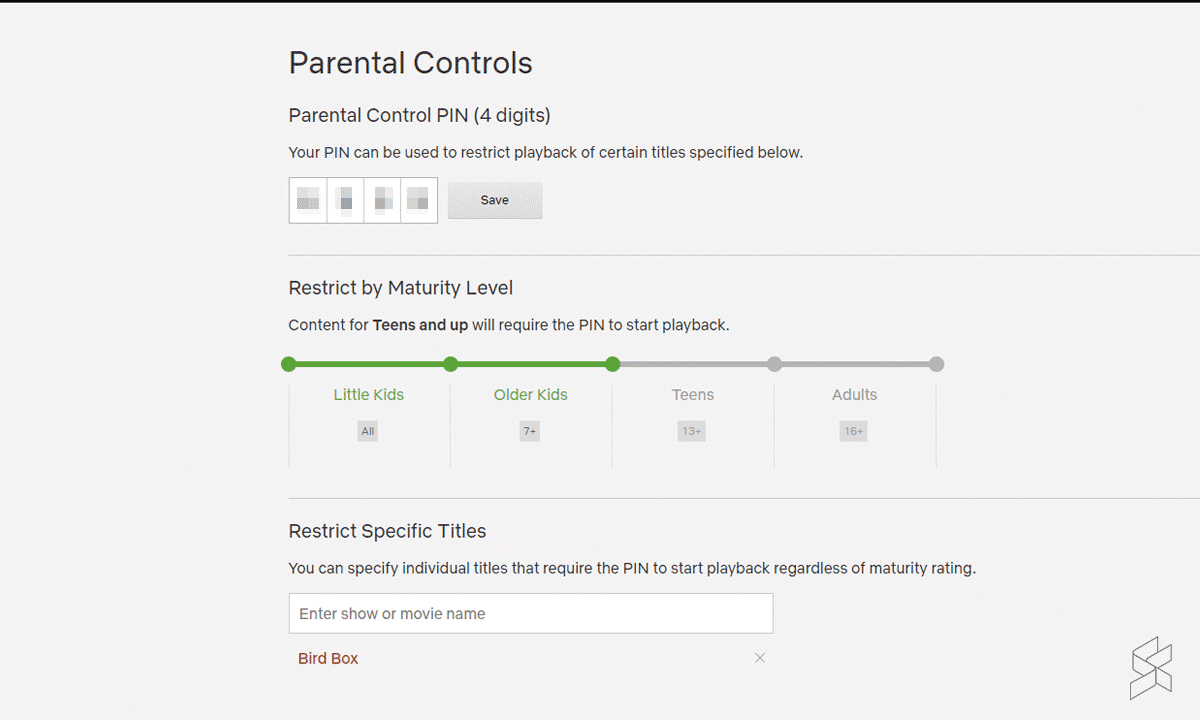
Task: Select the Adults maturity label
Action: [x=855, y=395]
